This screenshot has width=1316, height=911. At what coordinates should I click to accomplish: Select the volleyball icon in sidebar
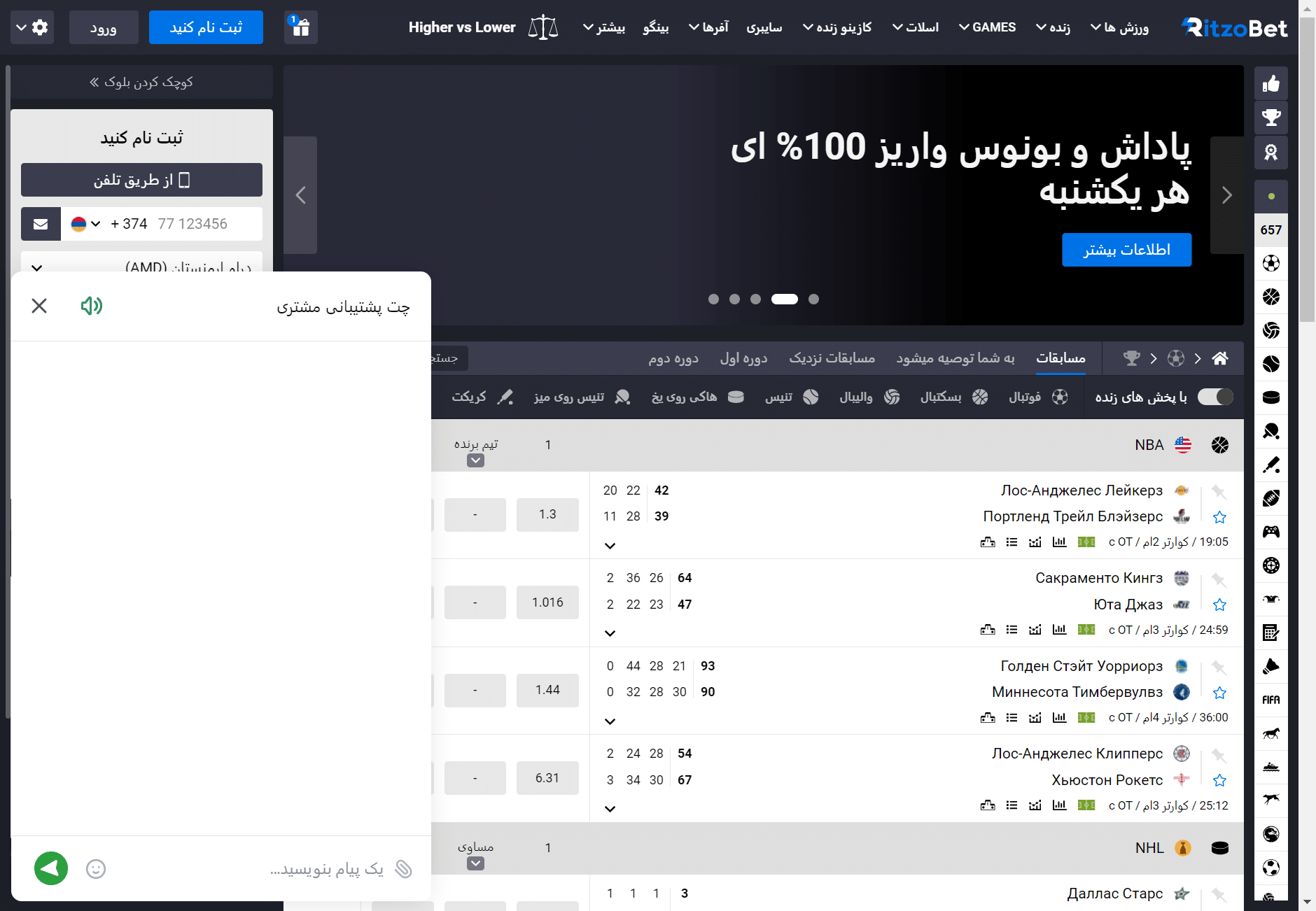point(1271,330)
